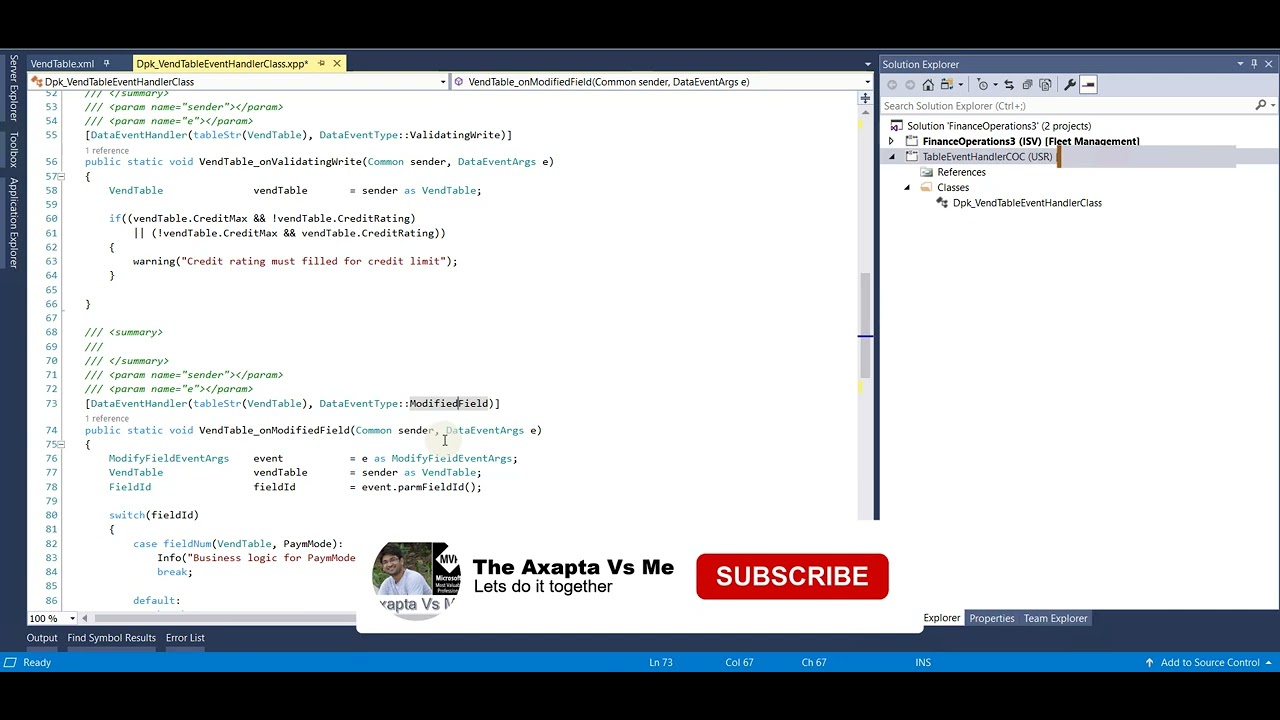Open Toolbox side tab
The image size is (1280, 720).
pyautogui.click(x=13, y=149)
